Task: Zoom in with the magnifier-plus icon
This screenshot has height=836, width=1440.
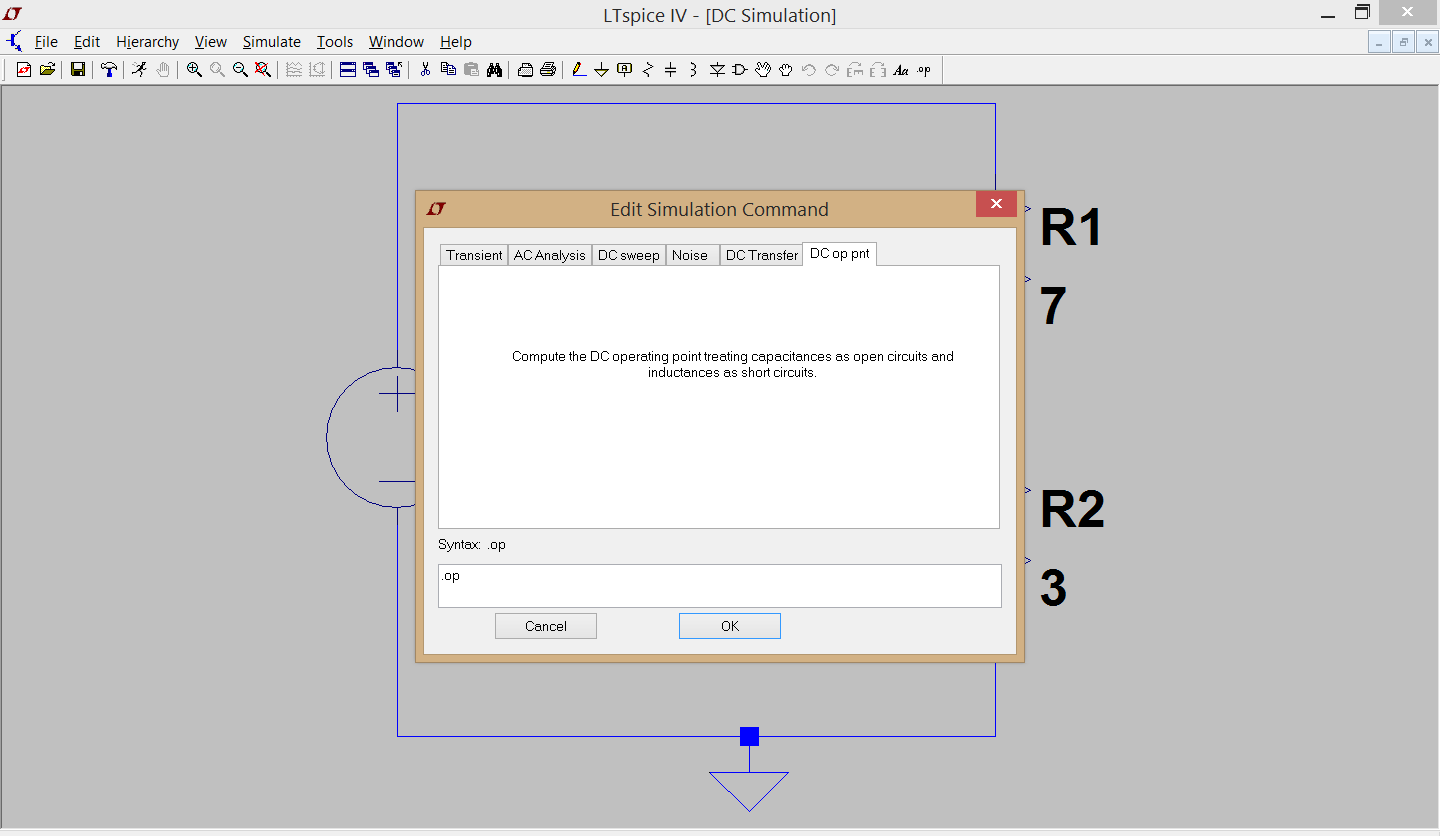Action: pos(194,70)
